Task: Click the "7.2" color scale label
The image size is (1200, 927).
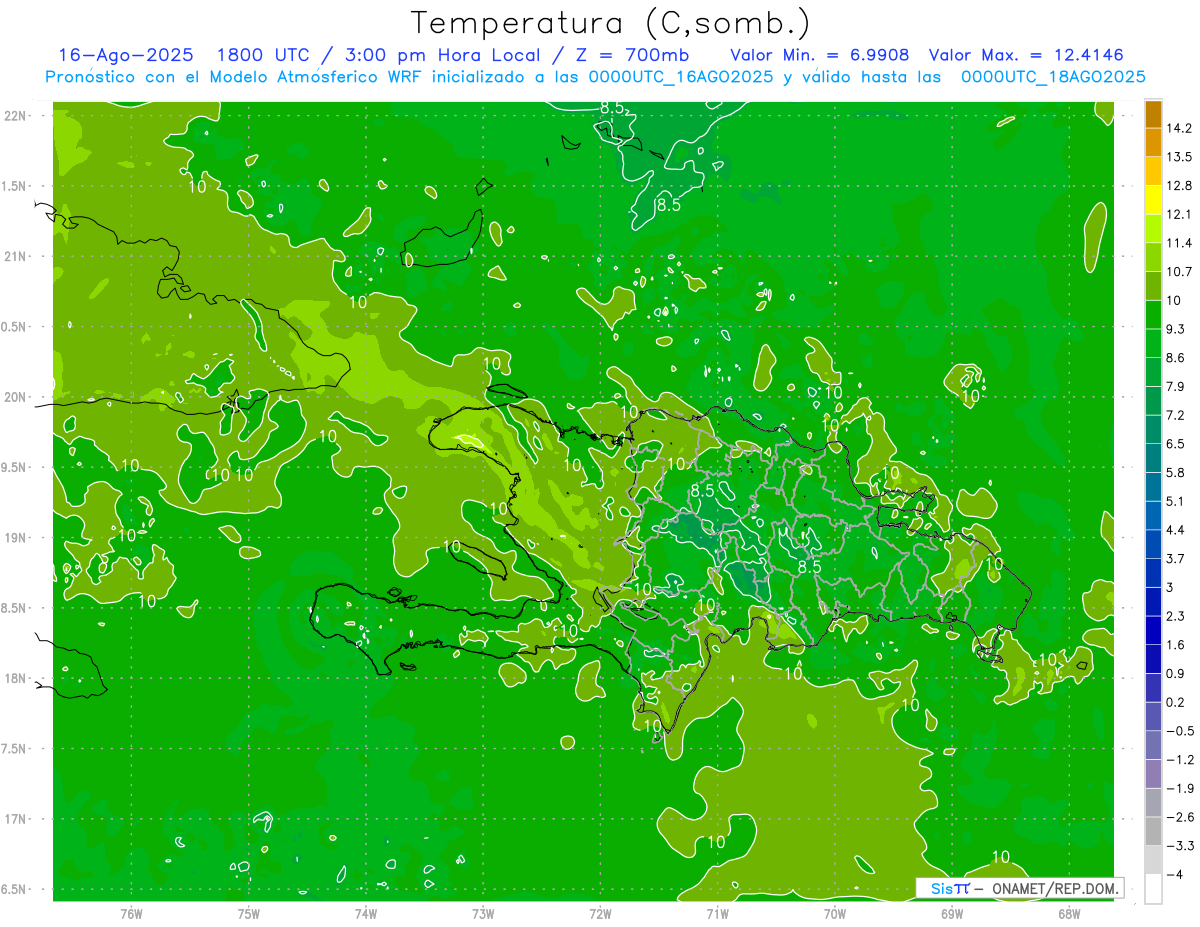Action: (1177, 415)
